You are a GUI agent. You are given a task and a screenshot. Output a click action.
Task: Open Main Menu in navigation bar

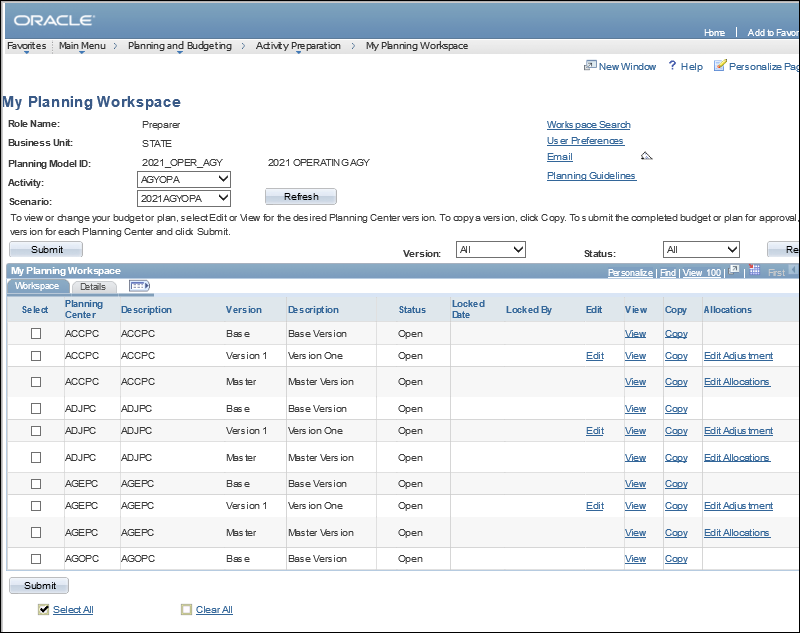(x=82, y=46)
